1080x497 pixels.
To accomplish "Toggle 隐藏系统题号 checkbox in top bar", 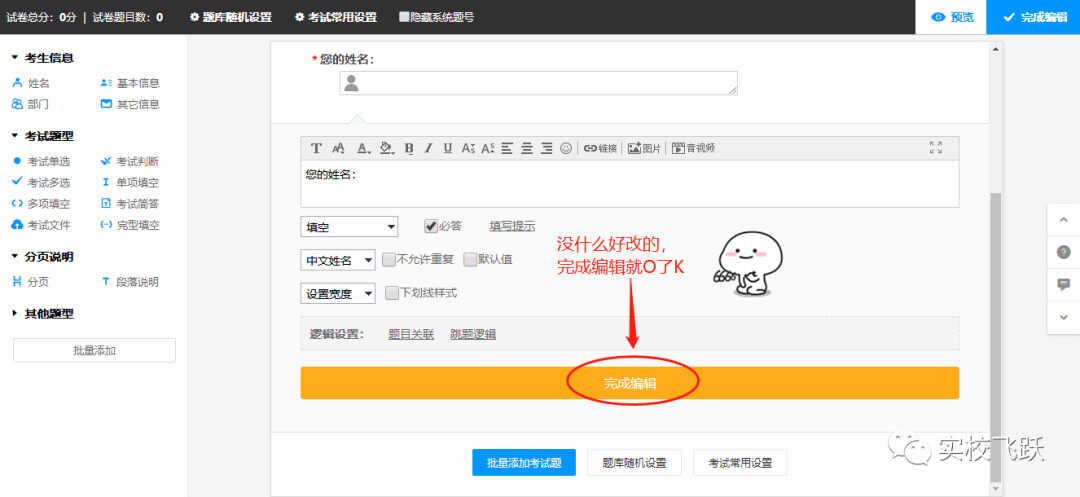I will tap(404, 17).
